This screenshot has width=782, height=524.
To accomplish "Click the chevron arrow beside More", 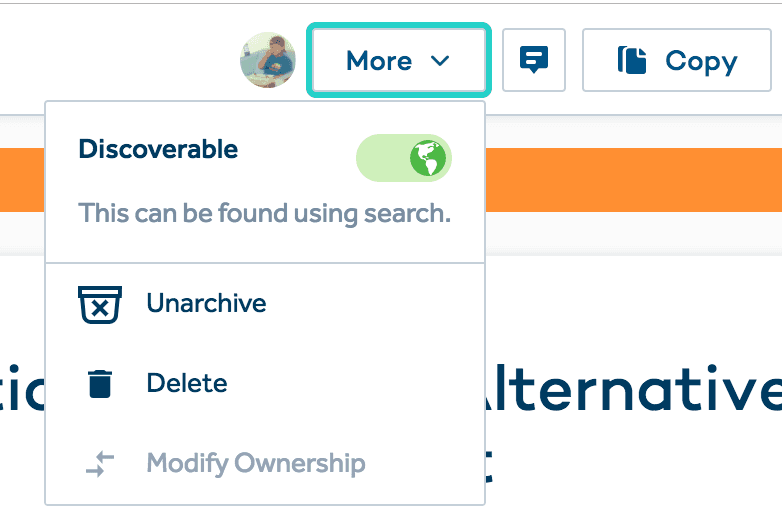I will pyautogui.click(x=440, y=61).
